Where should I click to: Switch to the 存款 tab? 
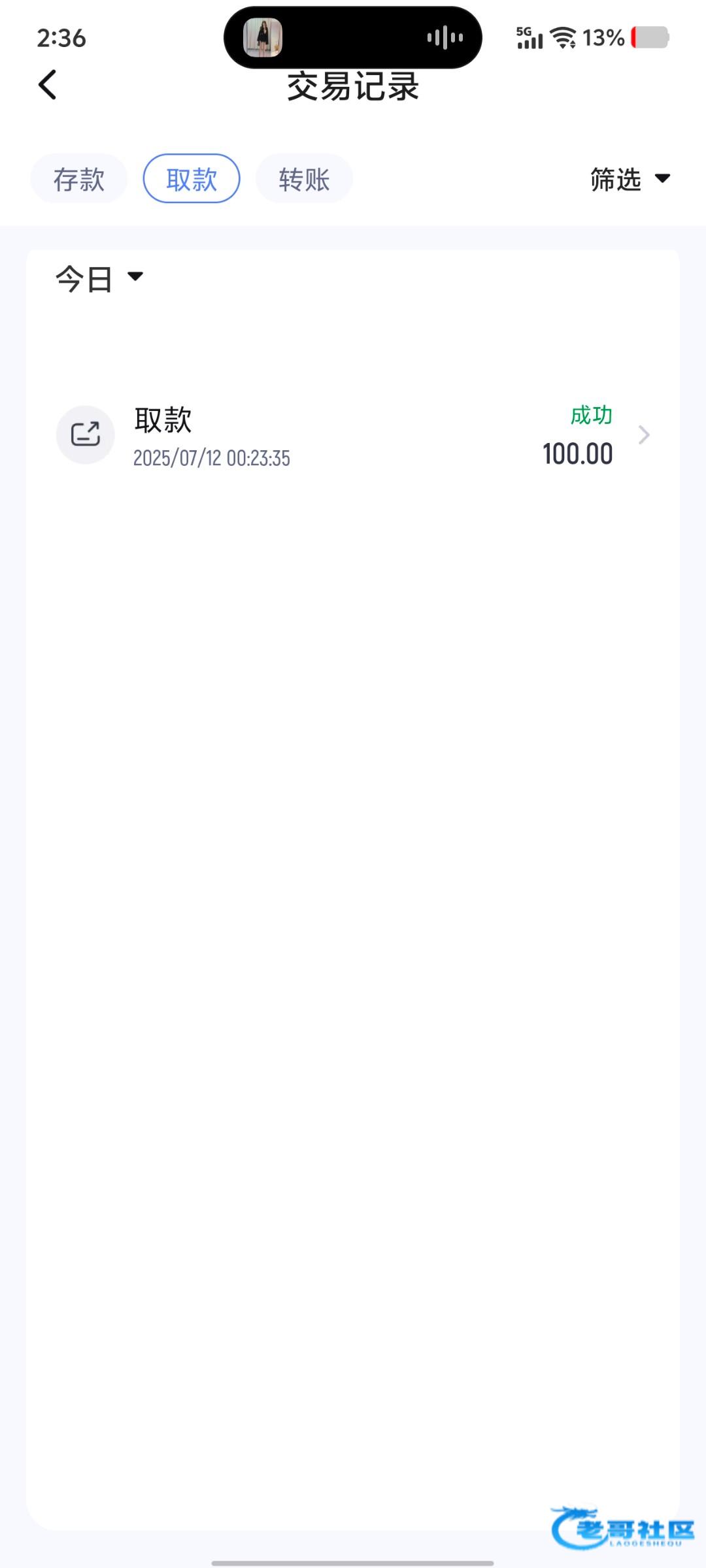coord(79,179)
